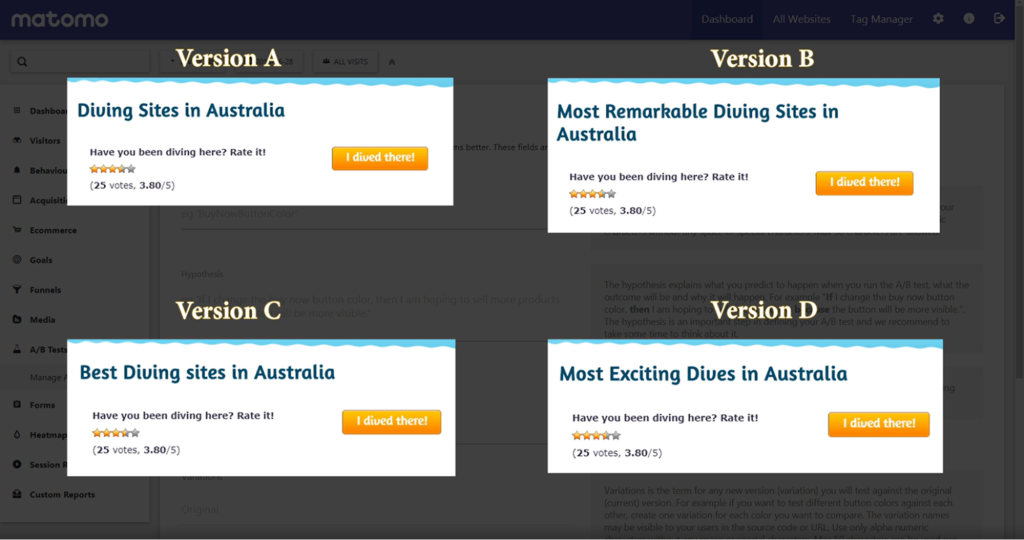Click the Ecommerce cart icon
1024x540 pixels.
click(x=17, y=230)
